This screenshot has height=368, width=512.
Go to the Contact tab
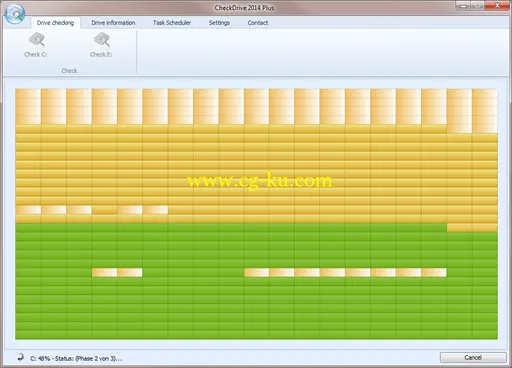[257, 23]
